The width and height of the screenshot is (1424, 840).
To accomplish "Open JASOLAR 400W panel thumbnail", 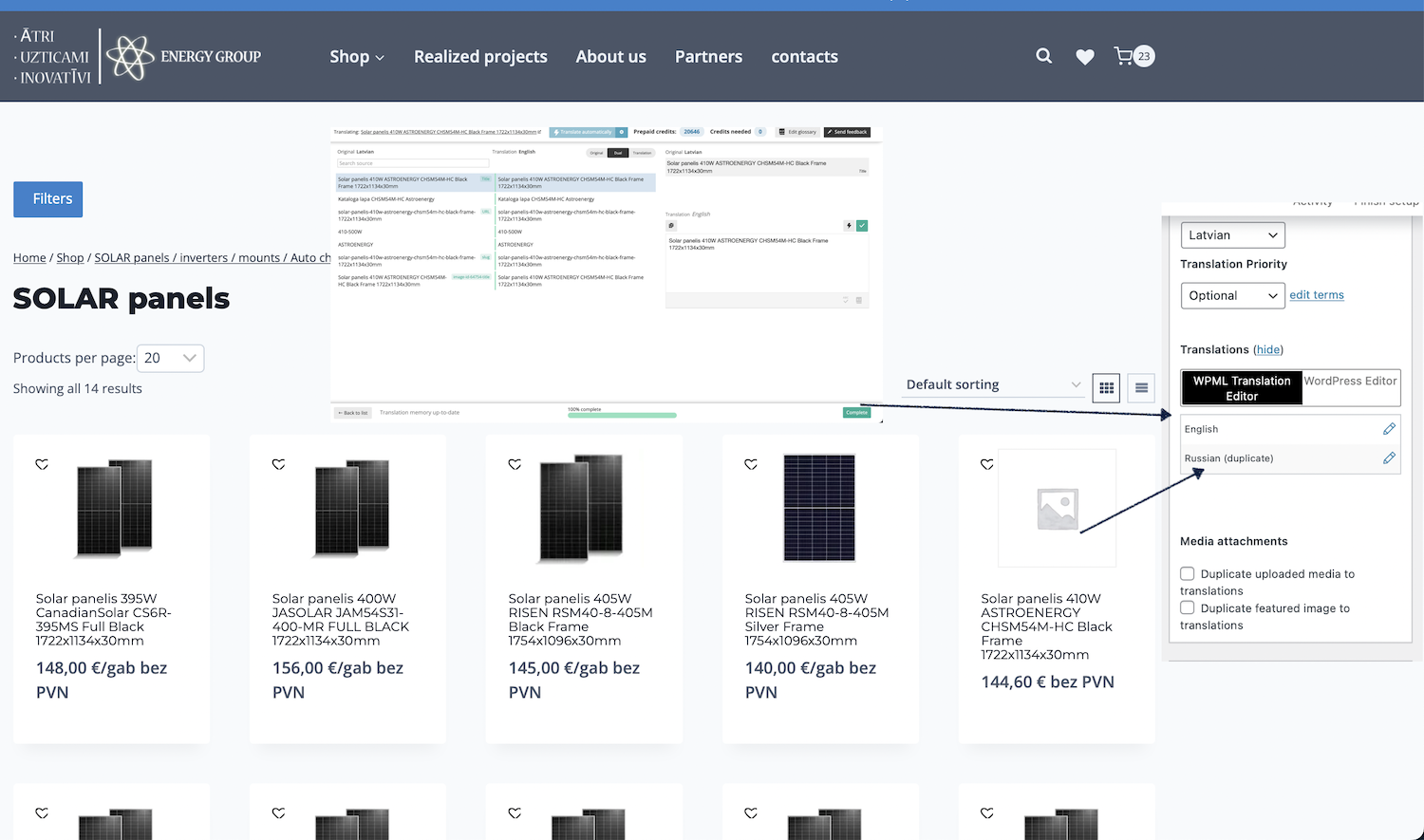I will (x=350, y=507).
